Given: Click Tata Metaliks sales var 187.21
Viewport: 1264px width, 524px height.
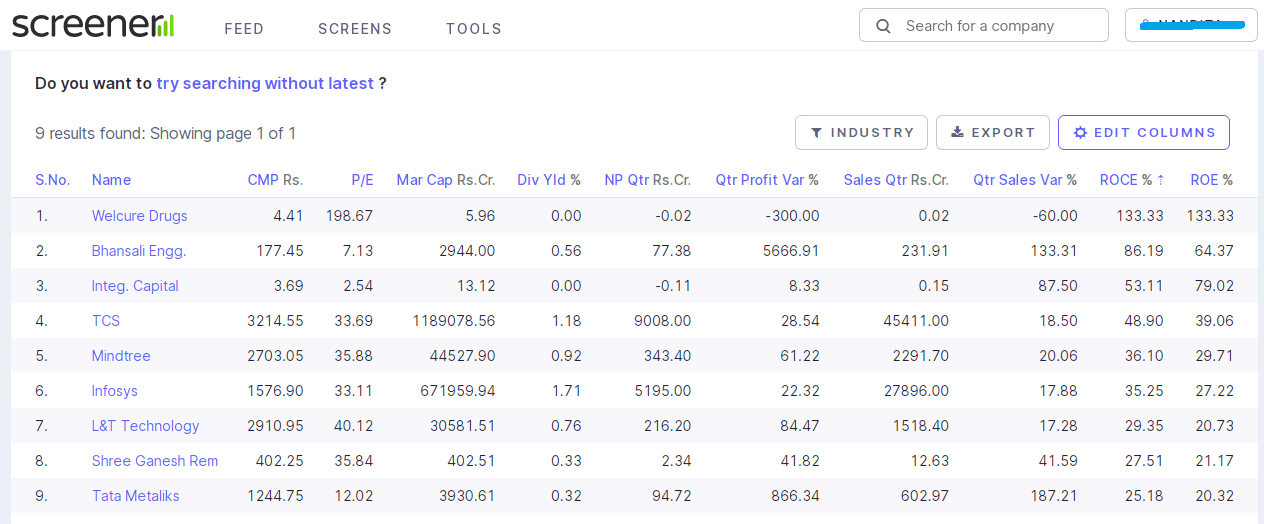Looking at the screenshot, I should tap(1054, 496).
